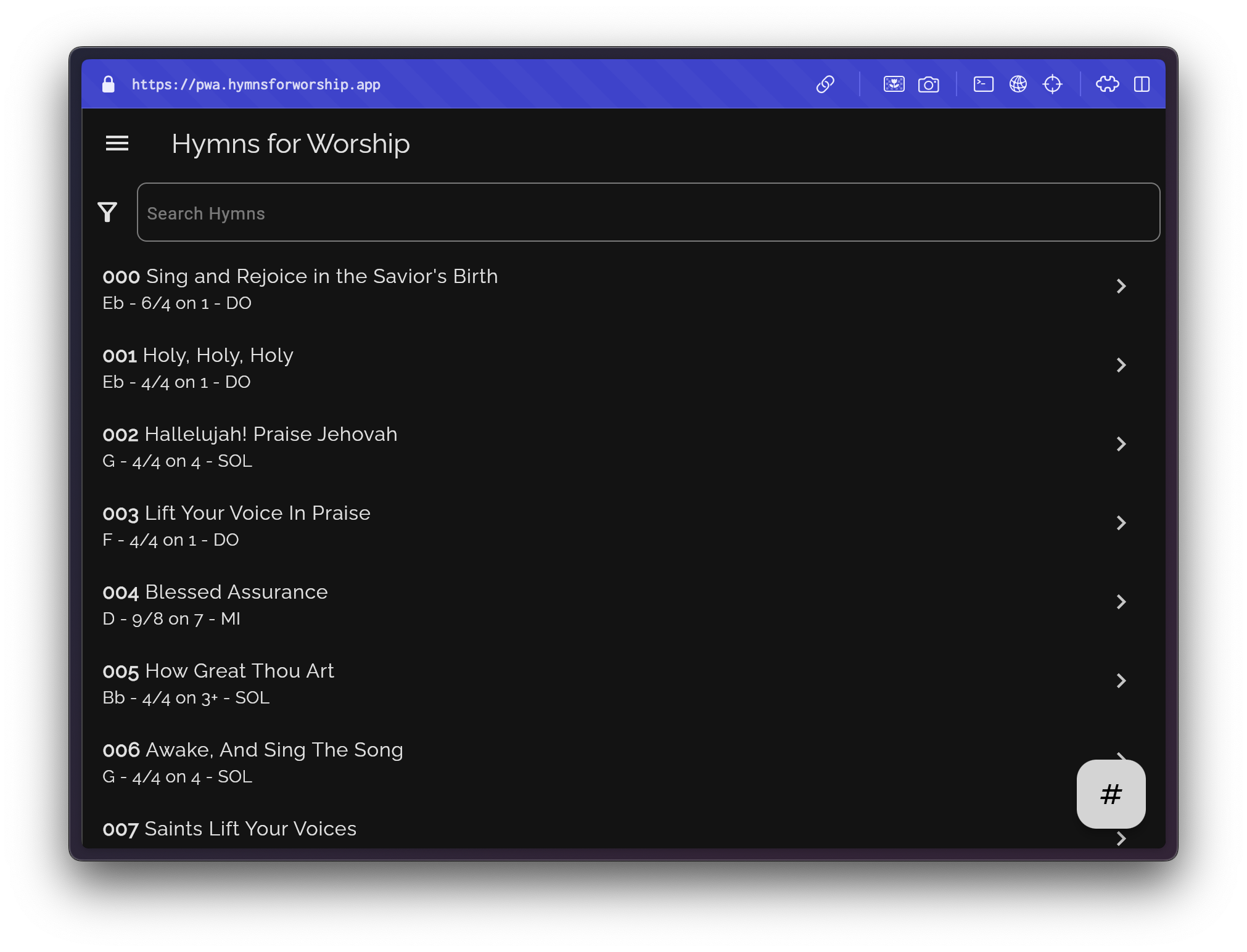Click 'Bb - 4/4 on 3+ - SOL' subtitle
Image resolution: width=1247 pixels, height=952 pixels.
point(186,697)
